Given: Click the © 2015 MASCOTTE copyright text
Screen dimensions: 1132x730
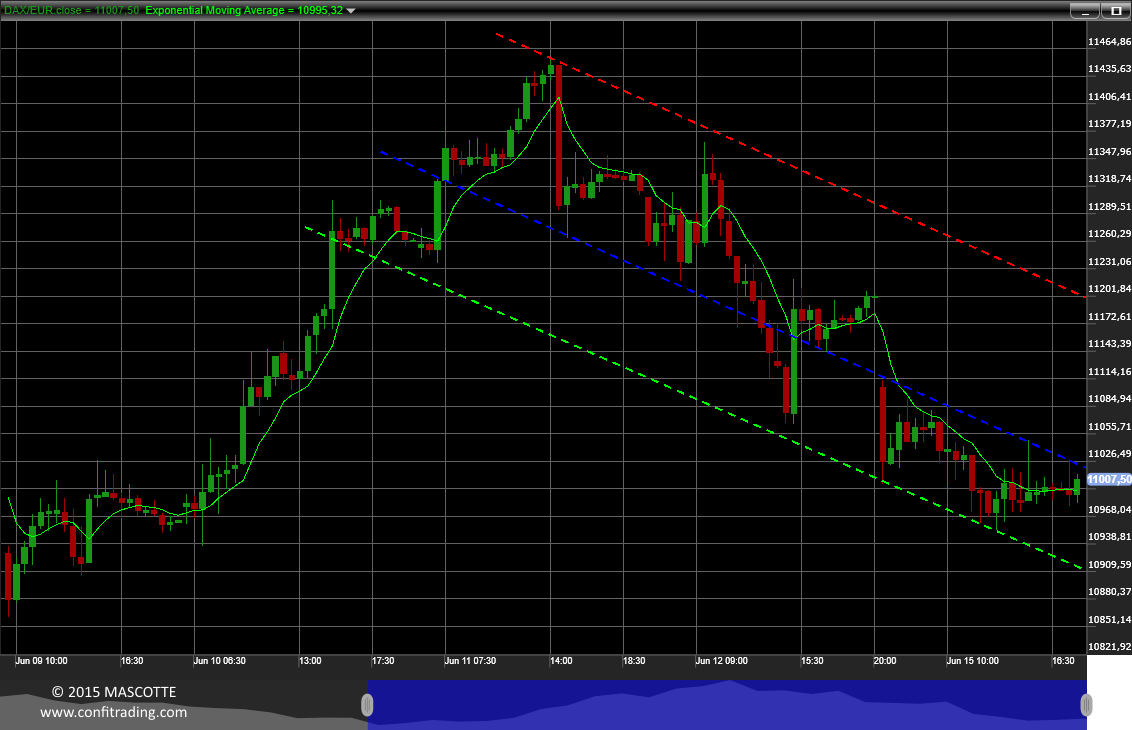Looking at the screenshot, I should (x=114, y=692).
